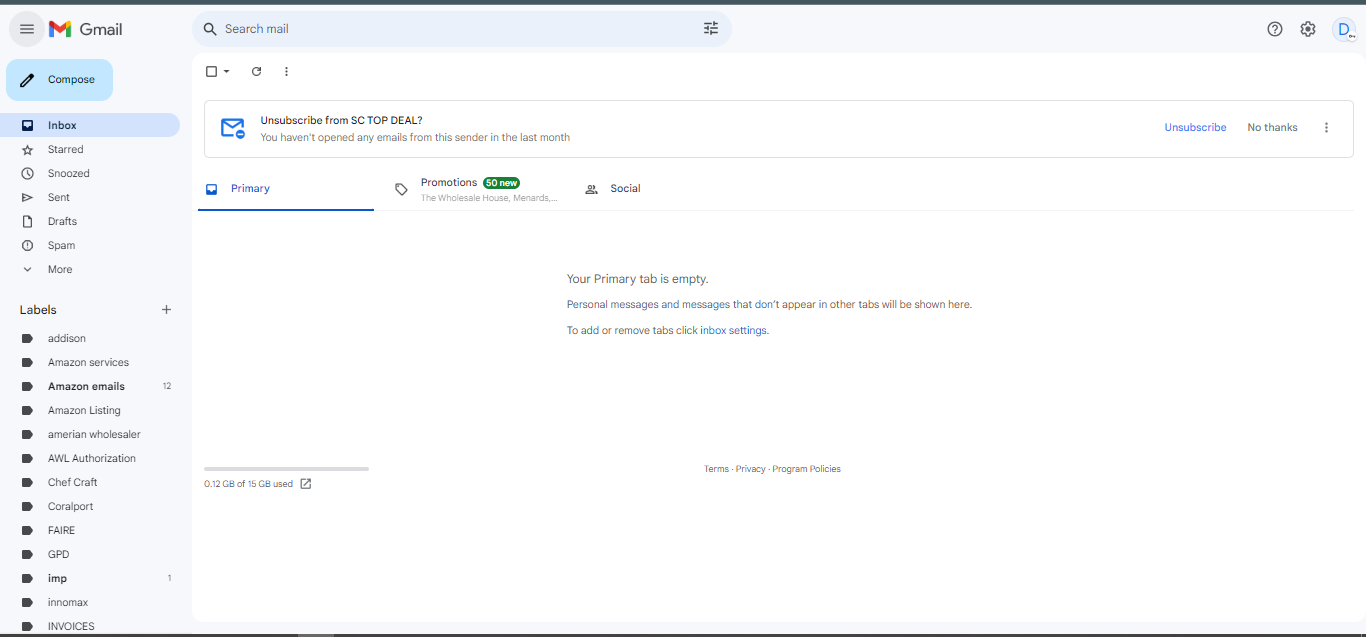Click the Compose button
Image resolution: width=1366 pixels, height=637 pixels.
[60, 80]
